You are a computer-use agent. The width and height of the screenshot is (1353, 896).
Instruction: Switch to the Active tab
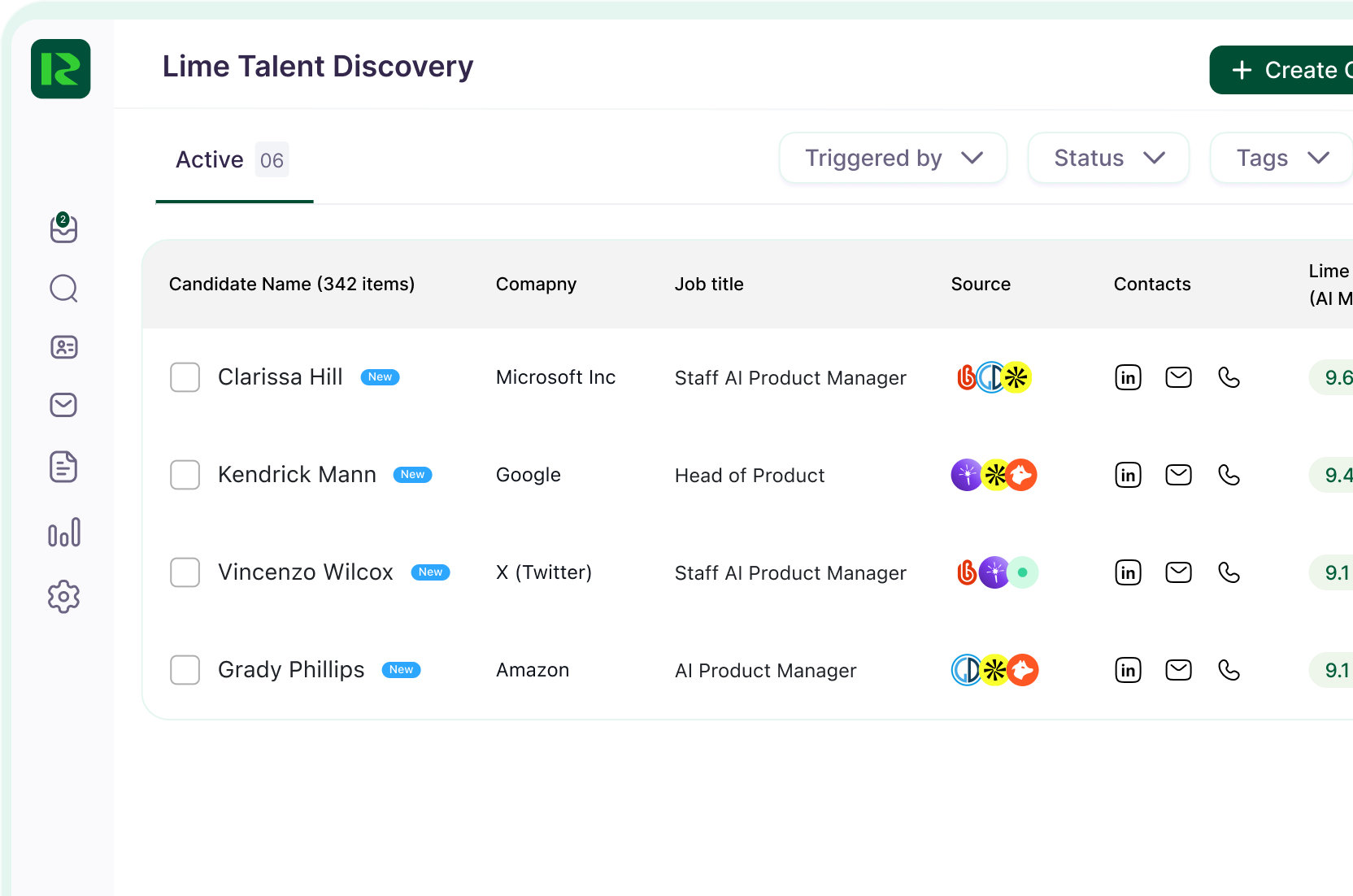point(234,160)
